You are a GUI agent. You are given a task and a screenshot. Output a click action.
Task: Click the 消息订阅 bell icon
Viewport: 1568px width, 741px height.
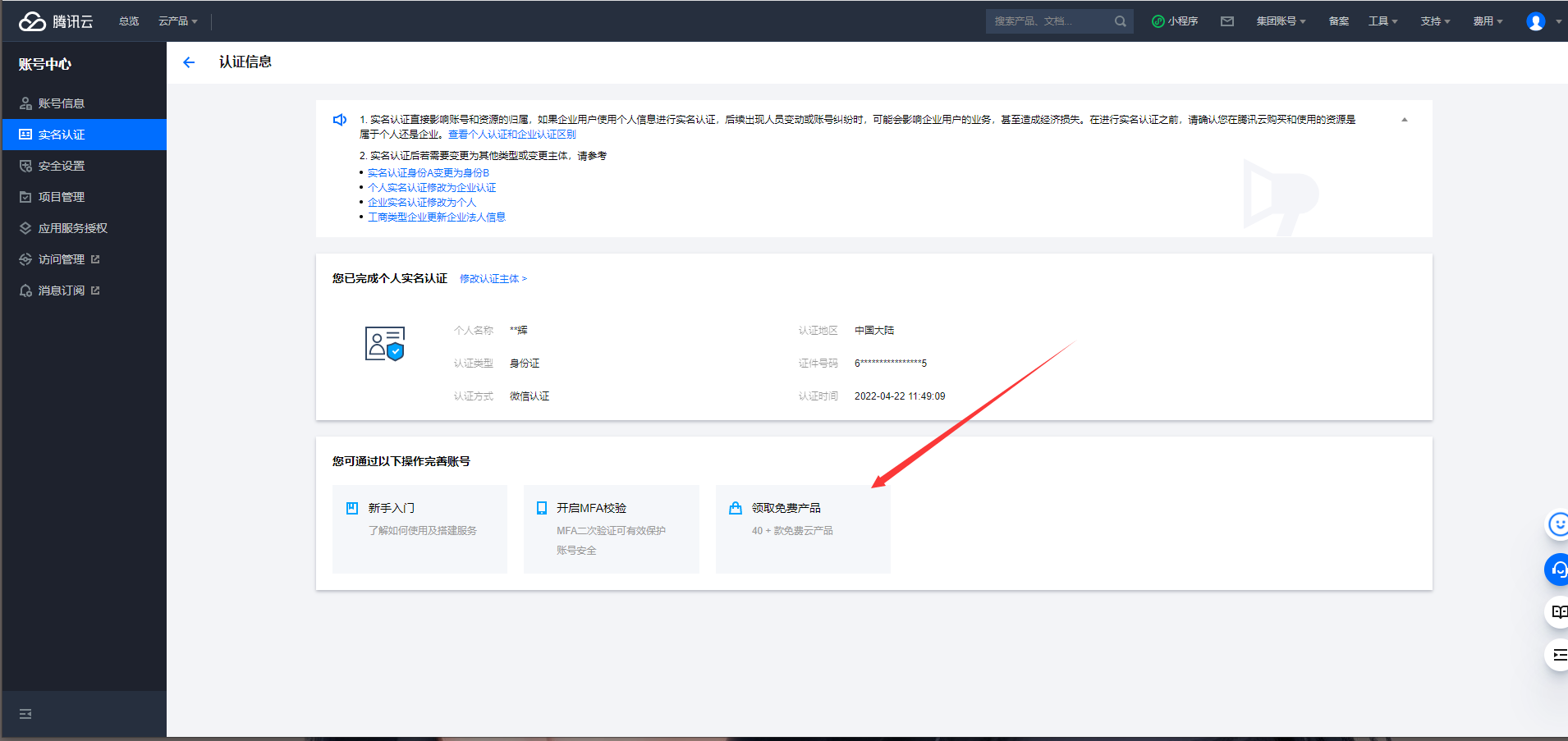[25, 290]
